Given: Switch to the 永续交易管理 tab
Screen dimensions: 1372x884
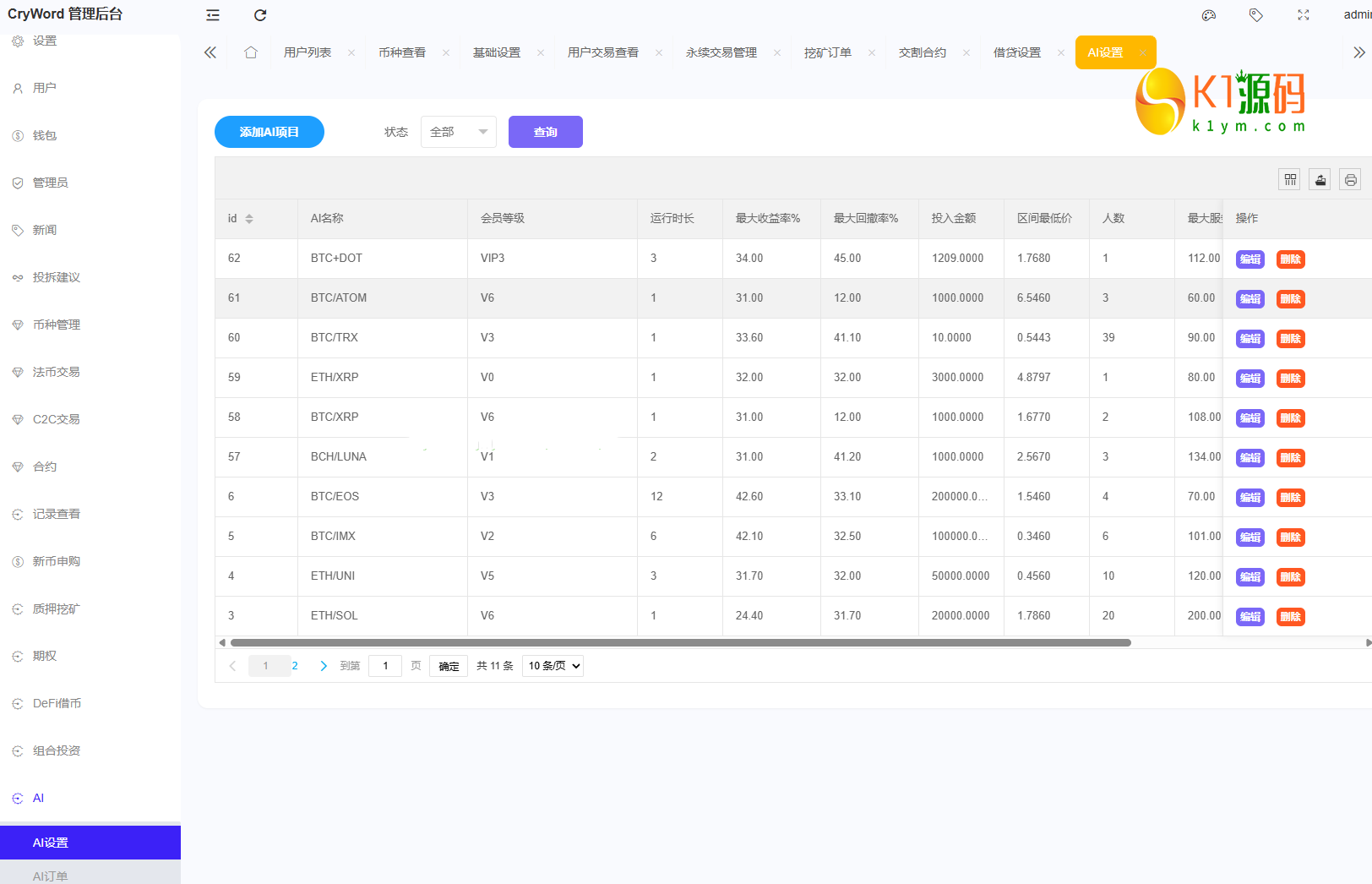Looking at the screenshot, I should click(721, 52).
